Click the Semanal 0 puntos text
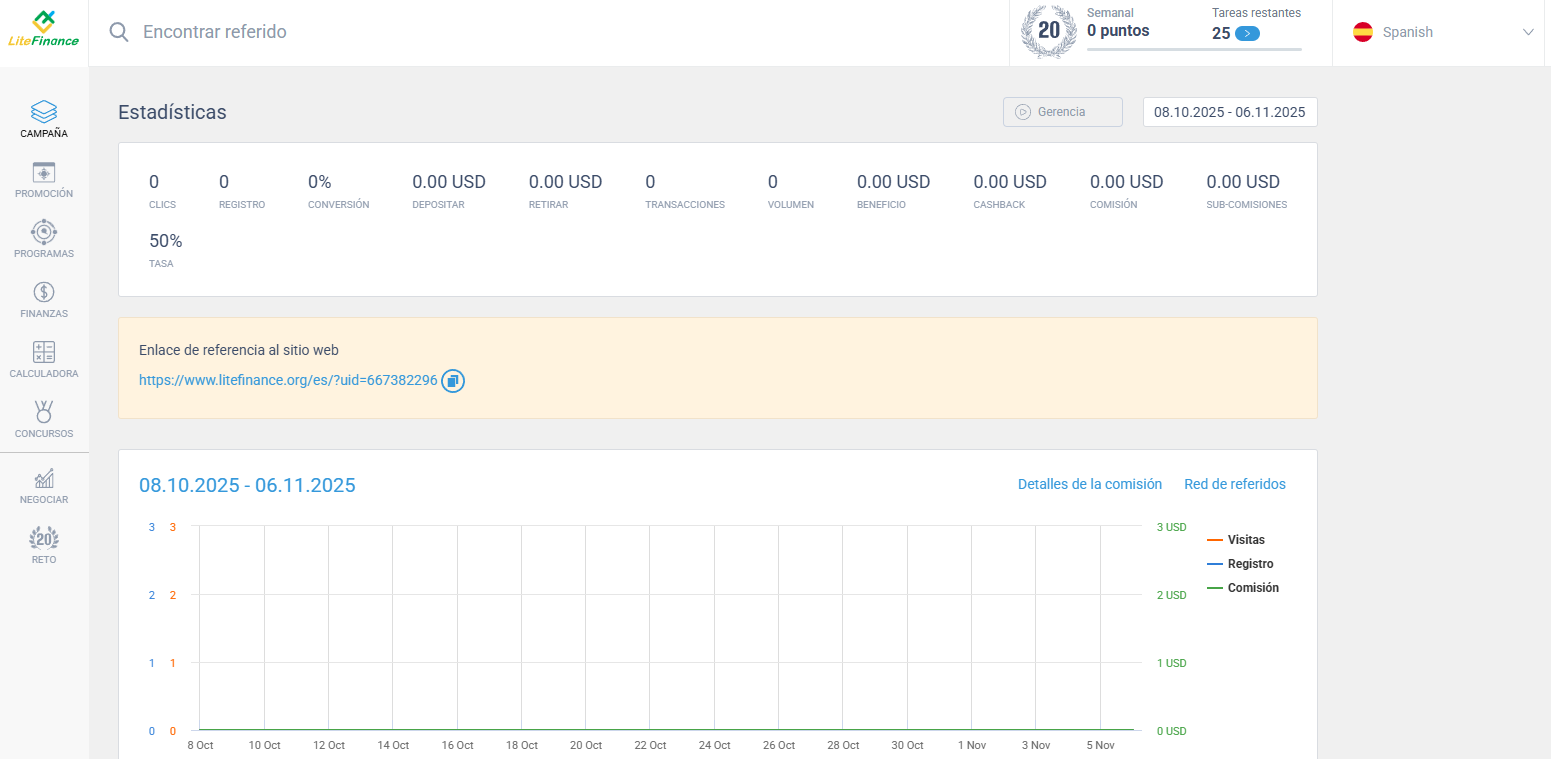 (1118, 23)
